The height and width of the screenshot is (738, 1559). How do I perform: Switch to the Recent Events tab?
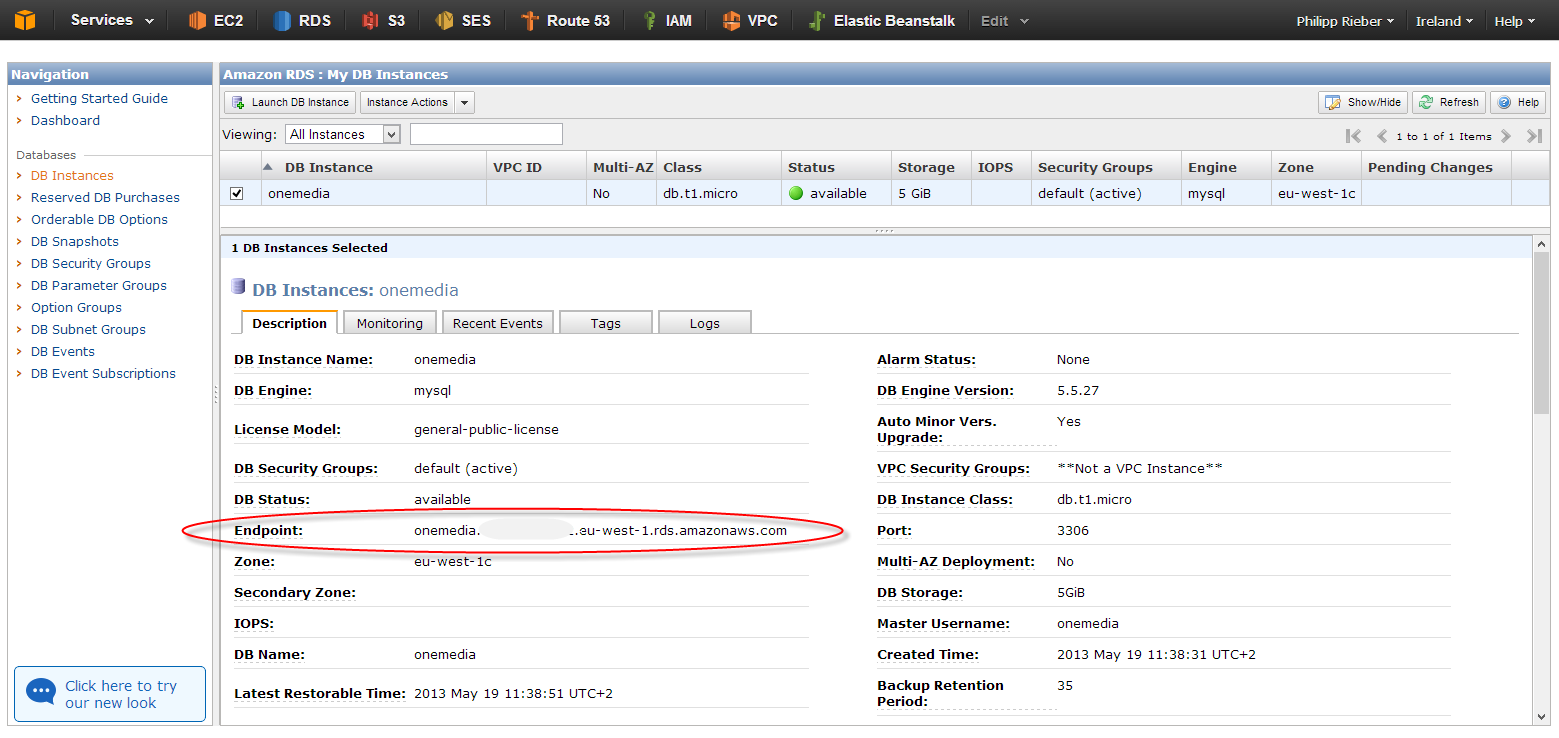click(x=498, y=323)
